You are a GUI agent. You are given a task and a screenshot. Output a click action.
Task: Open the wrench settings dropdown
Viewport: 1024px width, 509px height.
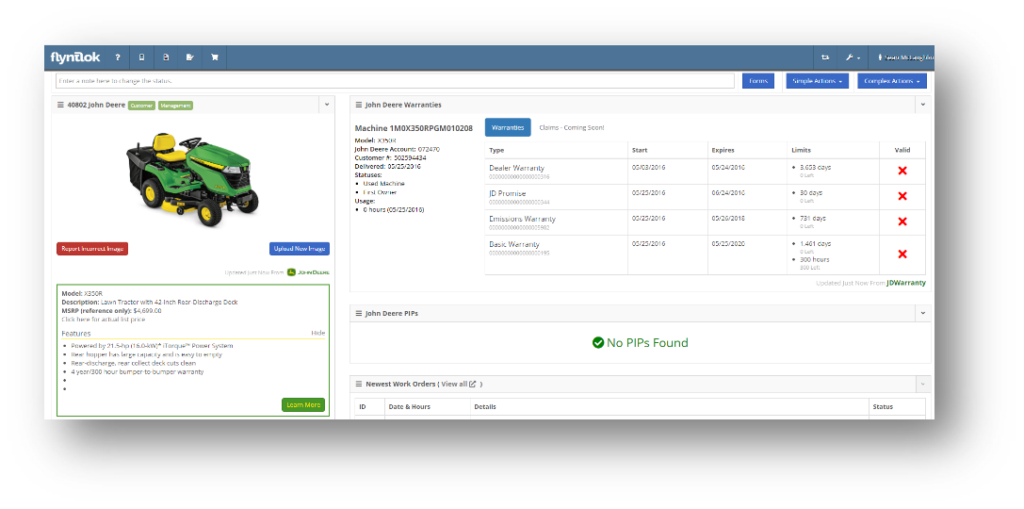click(x=852, y=57)
